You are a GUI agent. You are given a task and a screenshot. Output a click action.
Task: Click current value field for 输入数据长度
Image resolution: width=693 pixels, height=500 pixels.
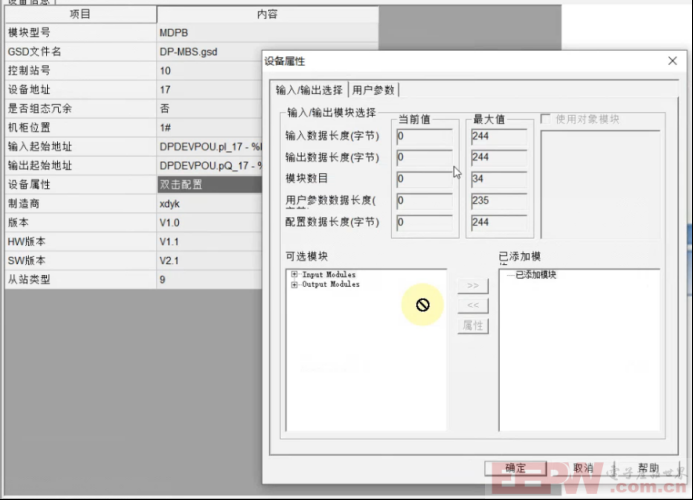(424, 137)
